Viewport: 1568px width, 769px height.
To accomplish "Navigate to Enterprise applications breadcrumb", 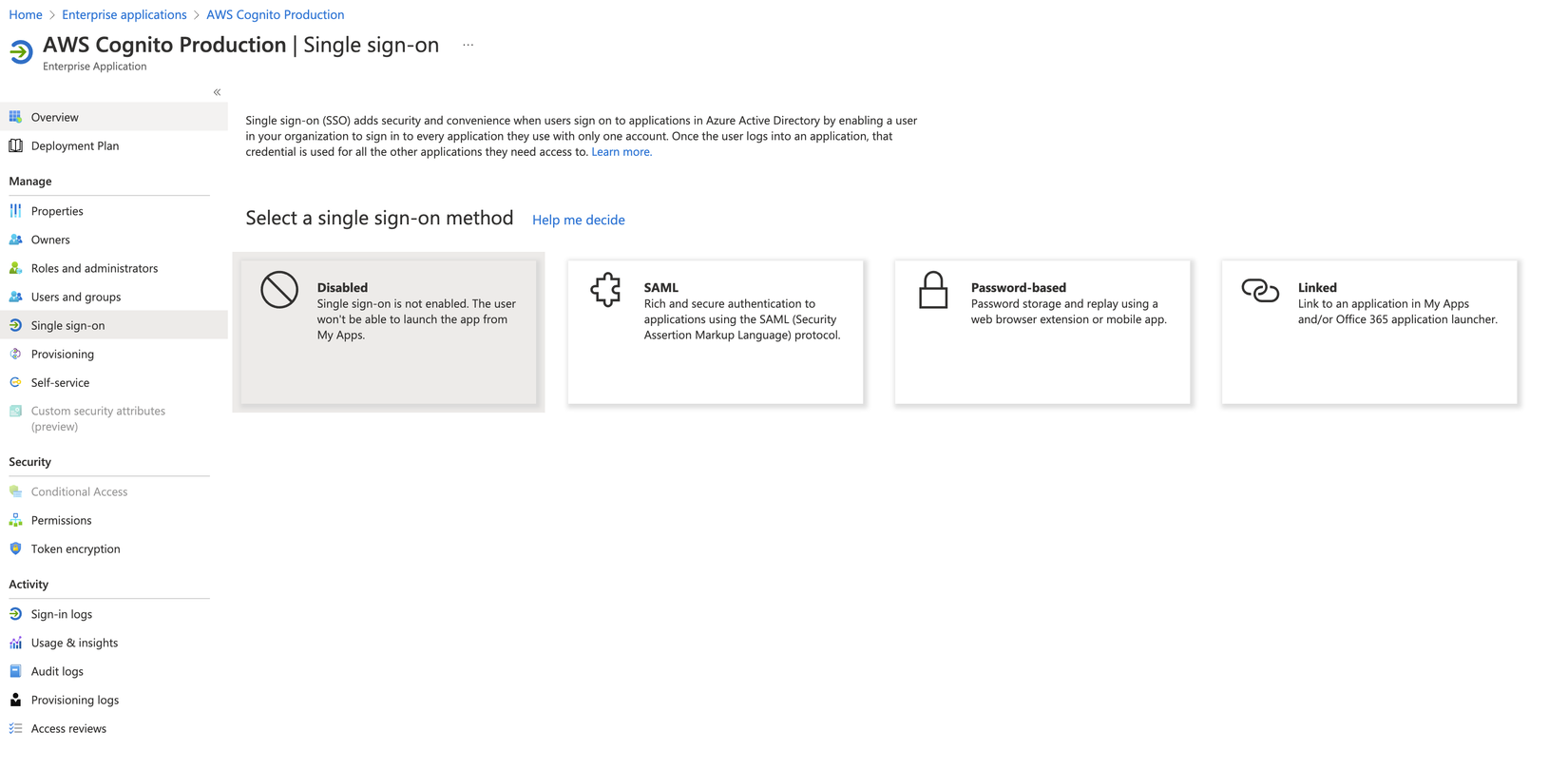I will tap(124, 14).
